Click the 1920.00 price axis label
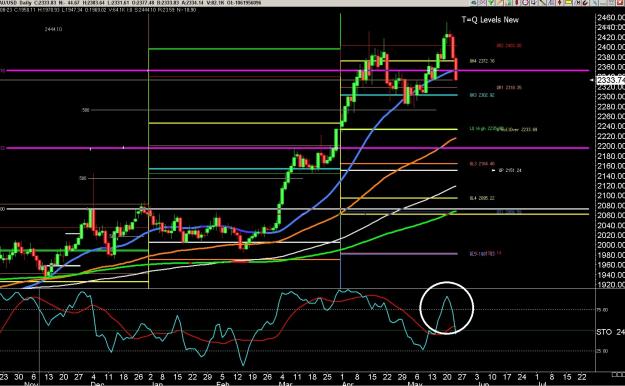Screen dimensions: 625x386 [610, 284]
